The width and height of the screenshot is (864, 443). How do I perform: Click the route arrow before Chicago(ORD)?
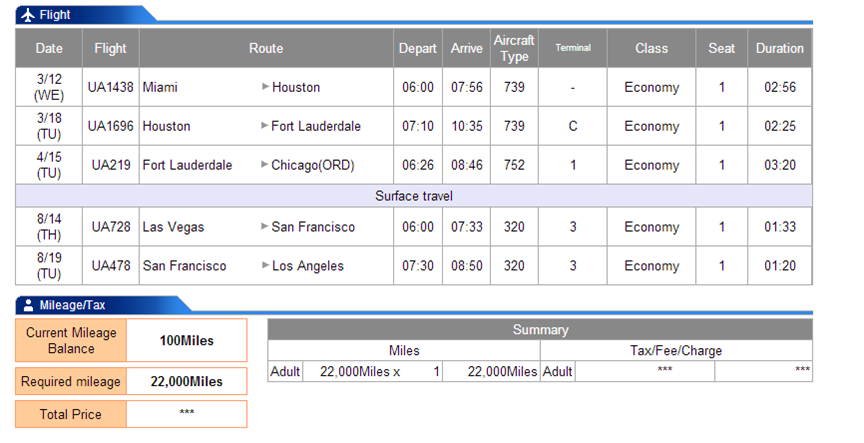coord(264,164)
